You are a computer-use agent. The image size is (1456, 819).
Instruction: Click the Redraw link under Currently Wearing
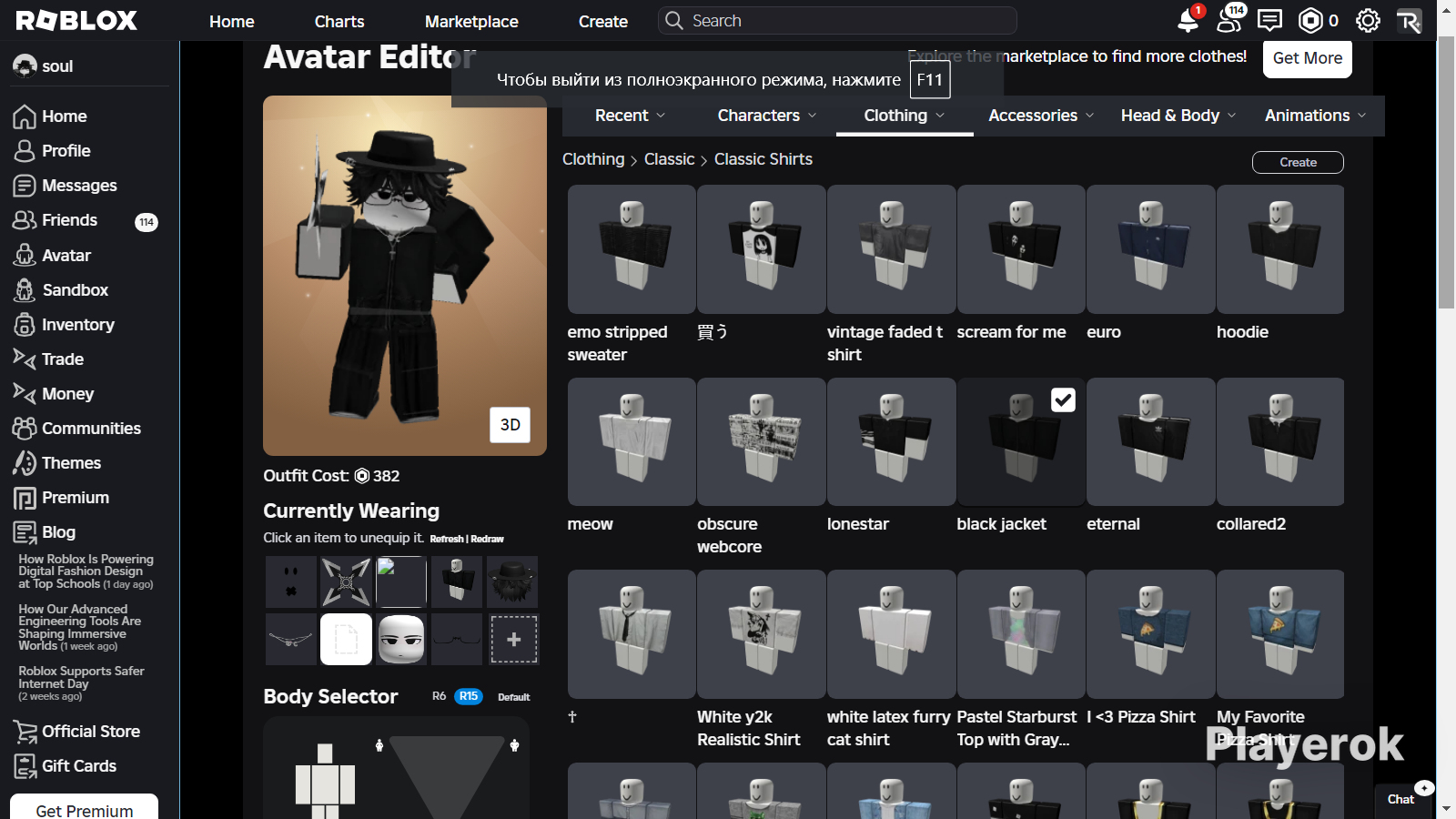[x=487, y=539]
